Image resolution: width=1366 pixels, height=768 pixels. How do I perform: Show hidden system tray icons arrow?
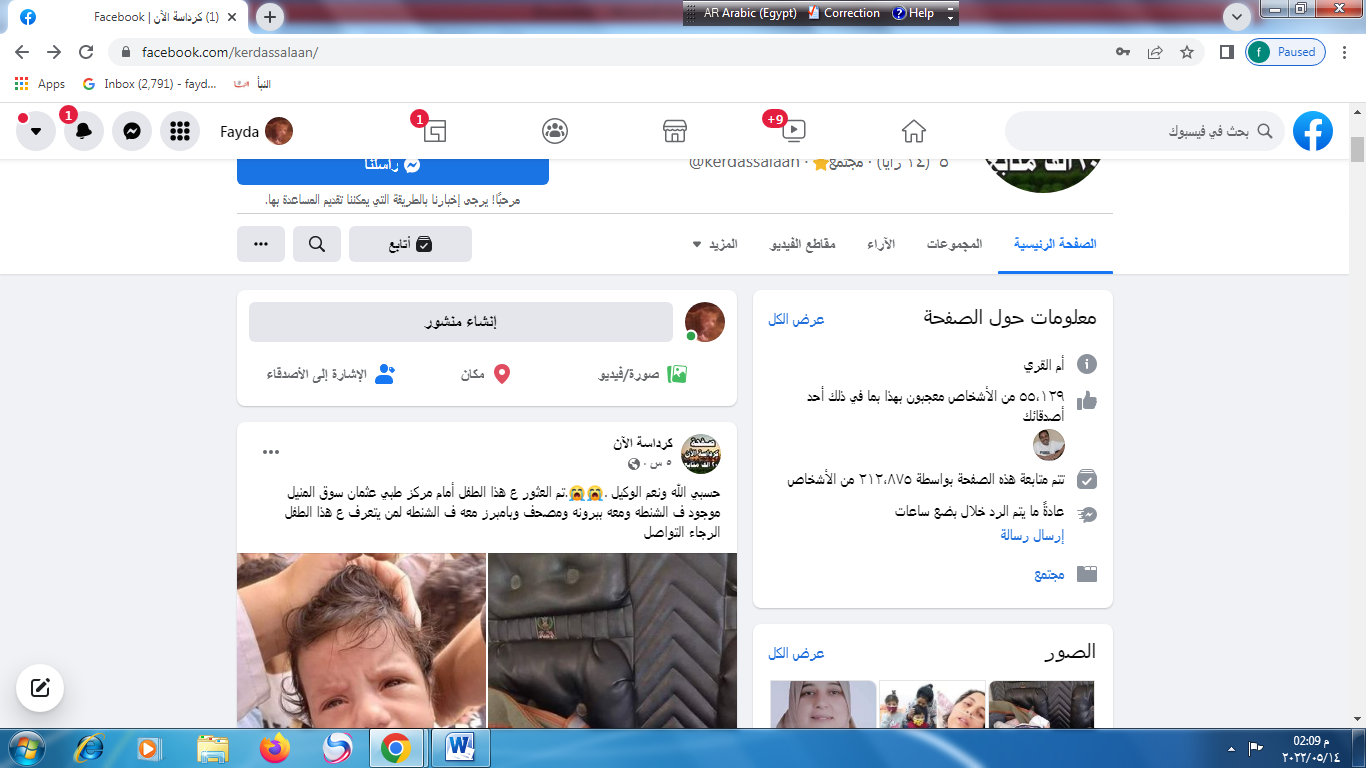(1232, 748)
